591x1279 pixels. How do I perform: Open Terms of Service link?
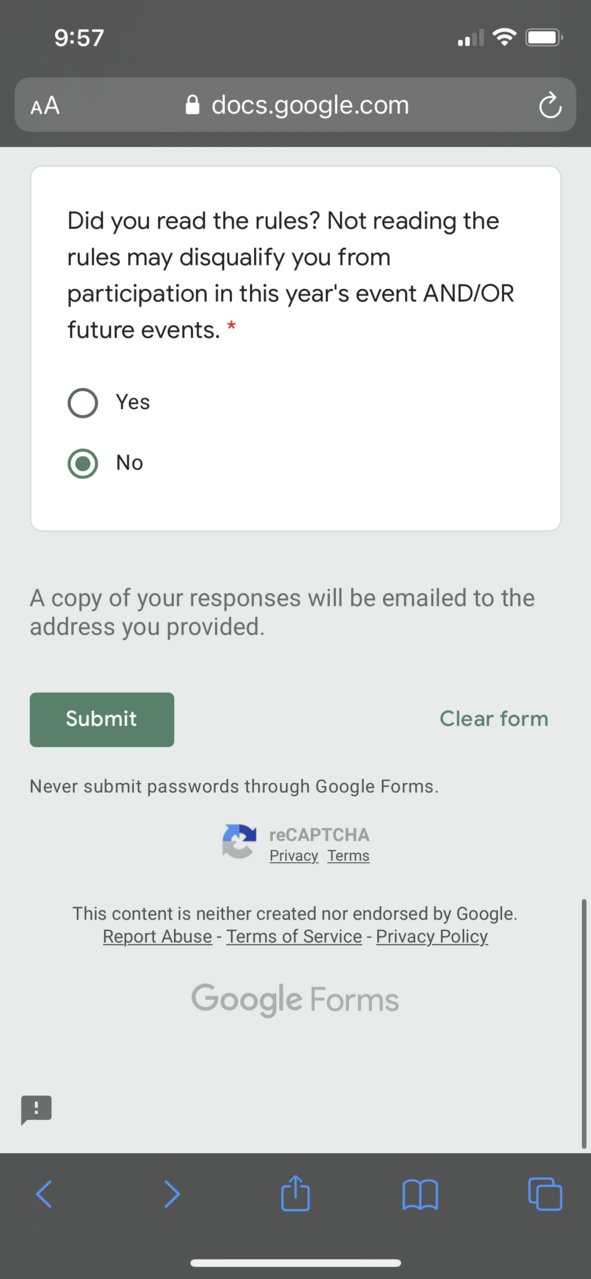pos(294,937)
